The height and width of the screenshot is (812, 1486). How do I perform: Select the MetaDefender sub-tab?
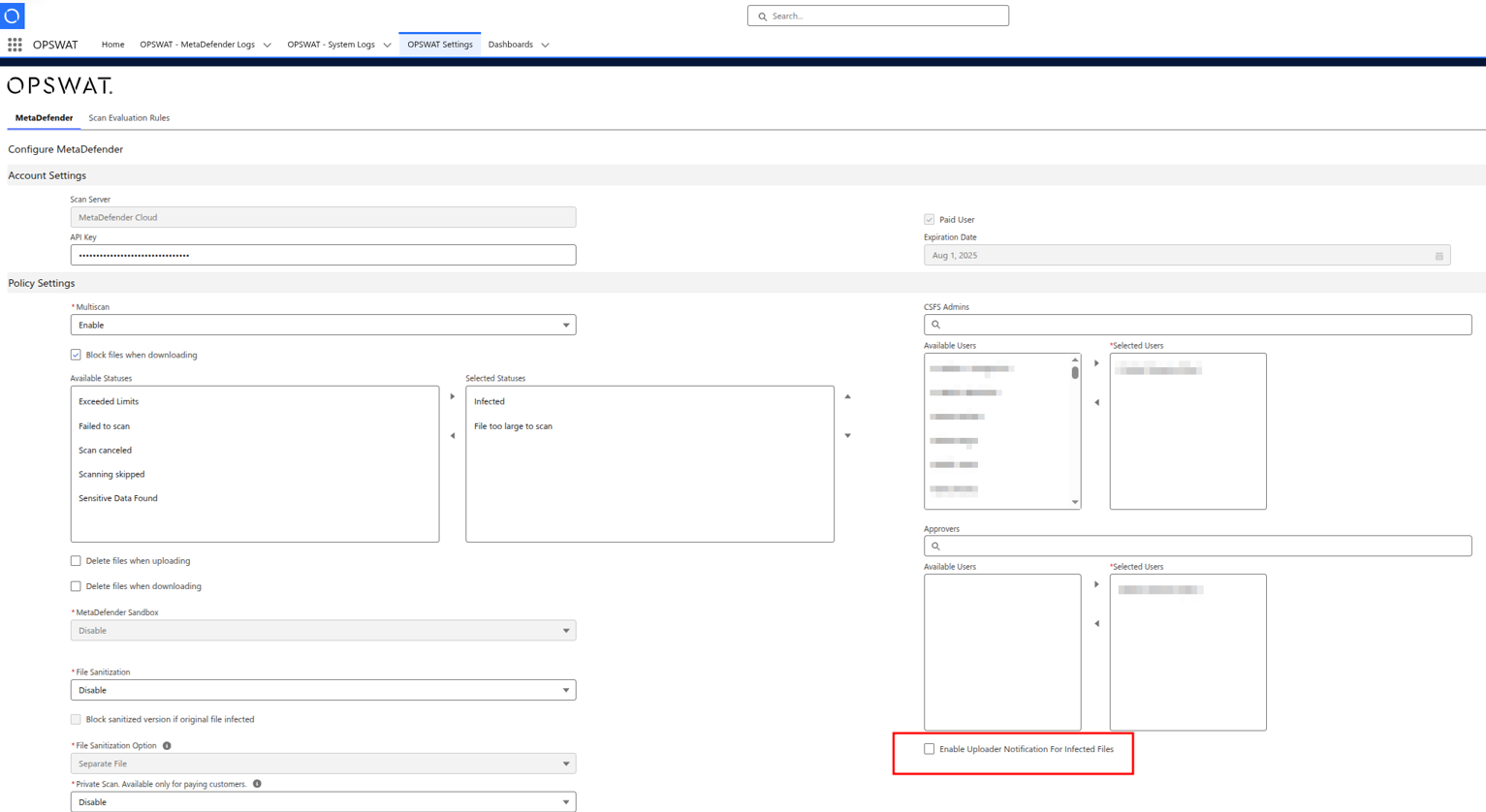pyautogui.click(x=44, y=118)
